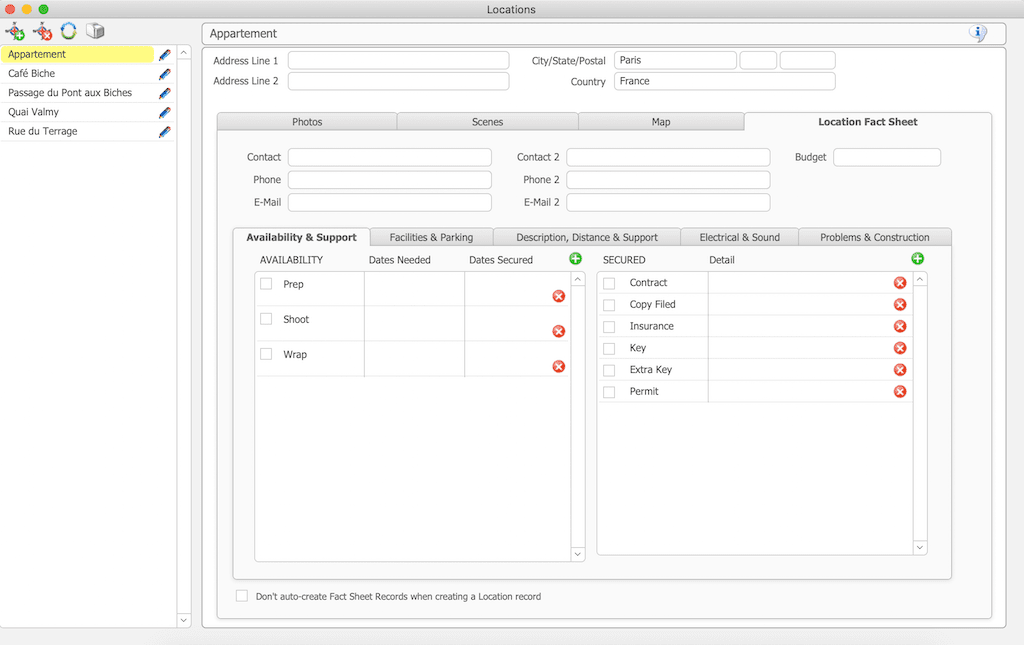Image resolution: width=1024 pixels, height=645 pixels.
Task: Click the delete location icon
Action: pyautogui.click(x=42, y=32)
